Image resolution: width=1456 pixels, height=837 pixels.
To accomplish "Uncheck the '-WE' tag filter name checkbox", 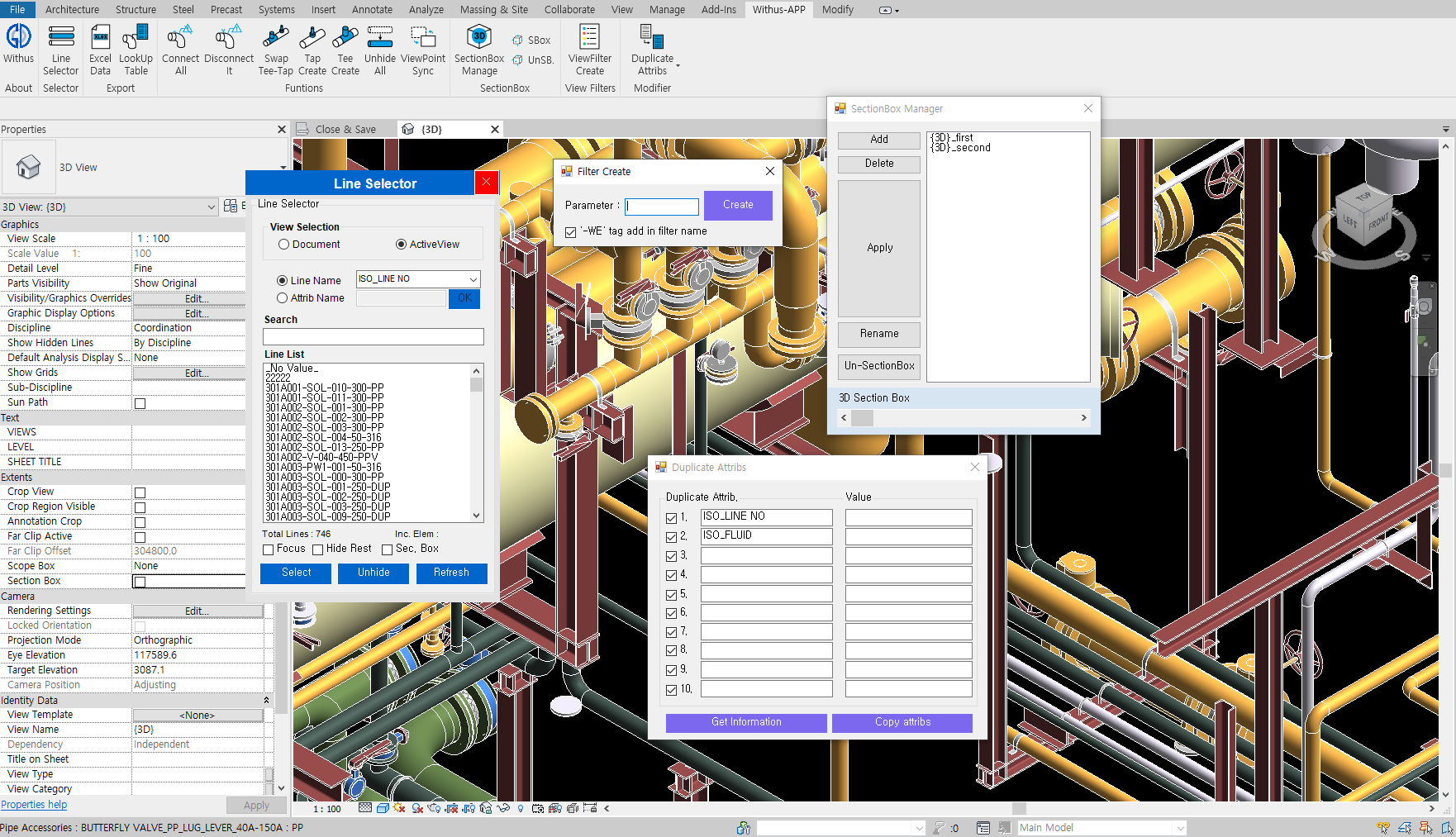I will pos(571,232).
